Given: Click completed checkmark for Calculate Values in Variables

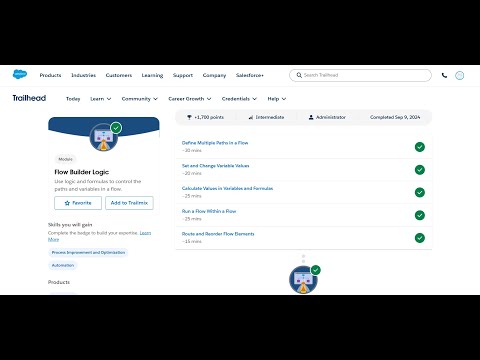Looking at the screenshot, I should pyautogui.click(x=420, y=192).
